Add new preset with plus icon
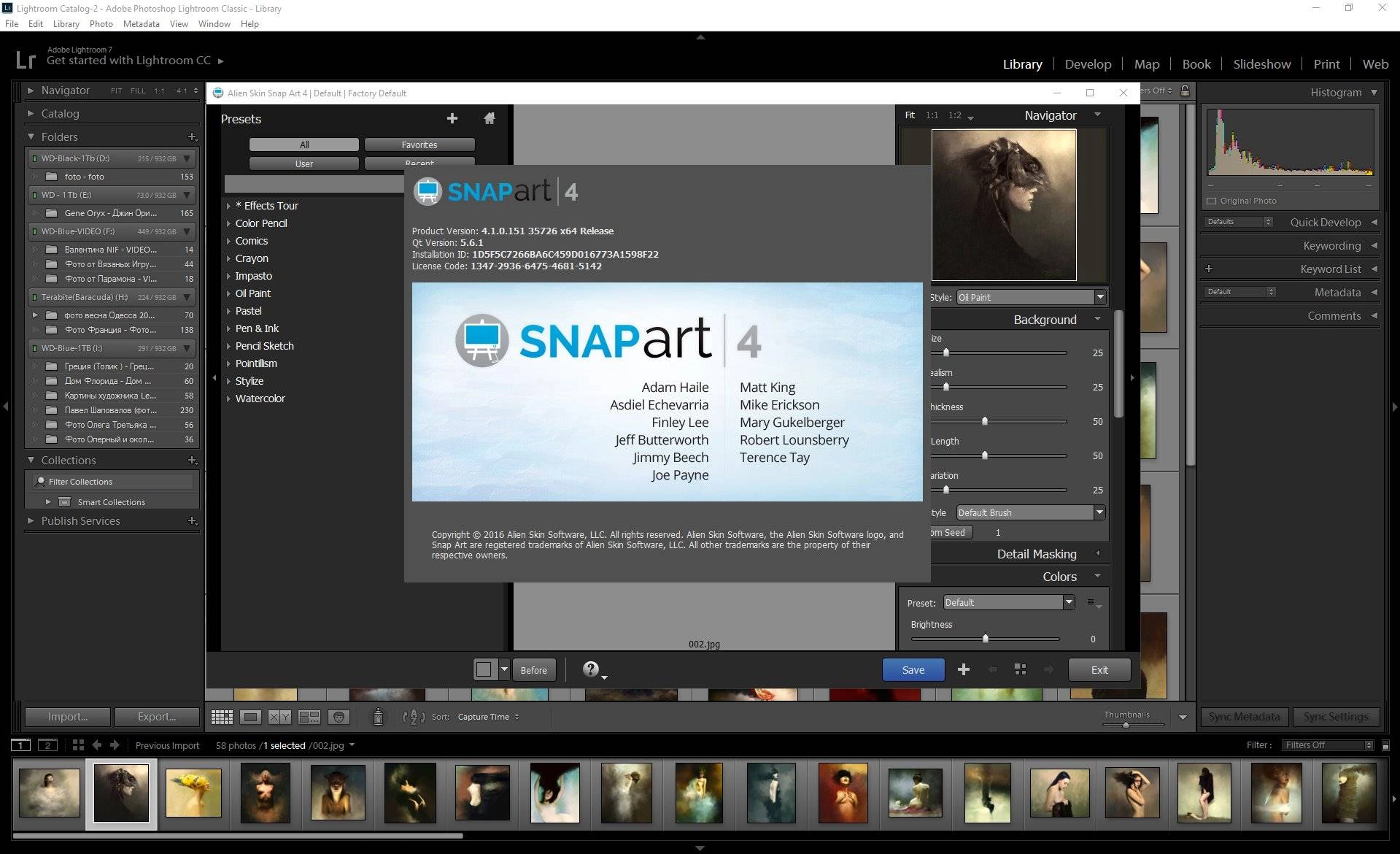Viewport: 1400px width, 854px height. tap(452, 118)
